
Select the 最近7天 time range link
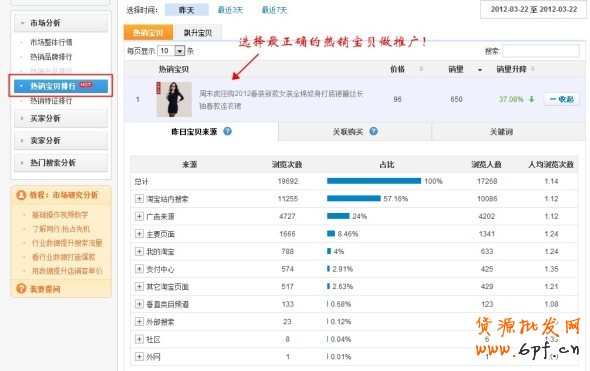(274, 10)
